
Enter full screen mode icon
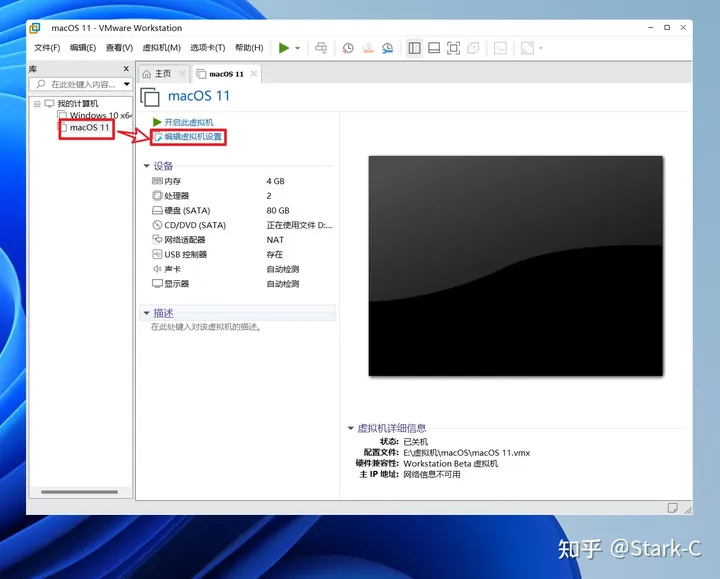tap(453, 48)
